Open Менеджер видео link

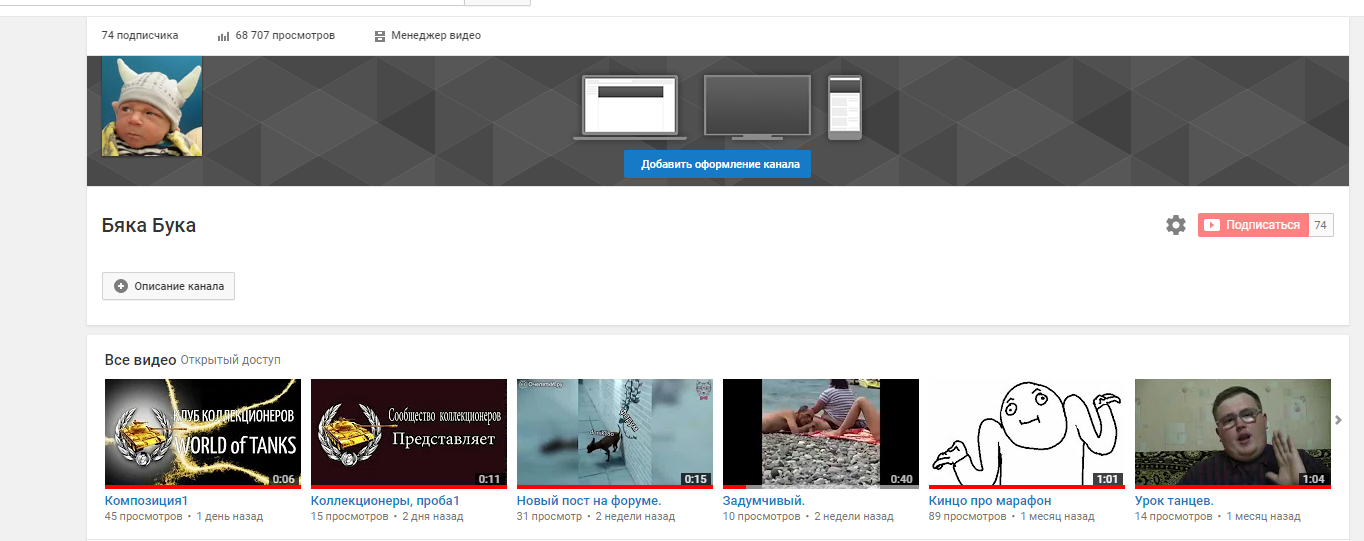pyautogui.click(x=436, y=35)
